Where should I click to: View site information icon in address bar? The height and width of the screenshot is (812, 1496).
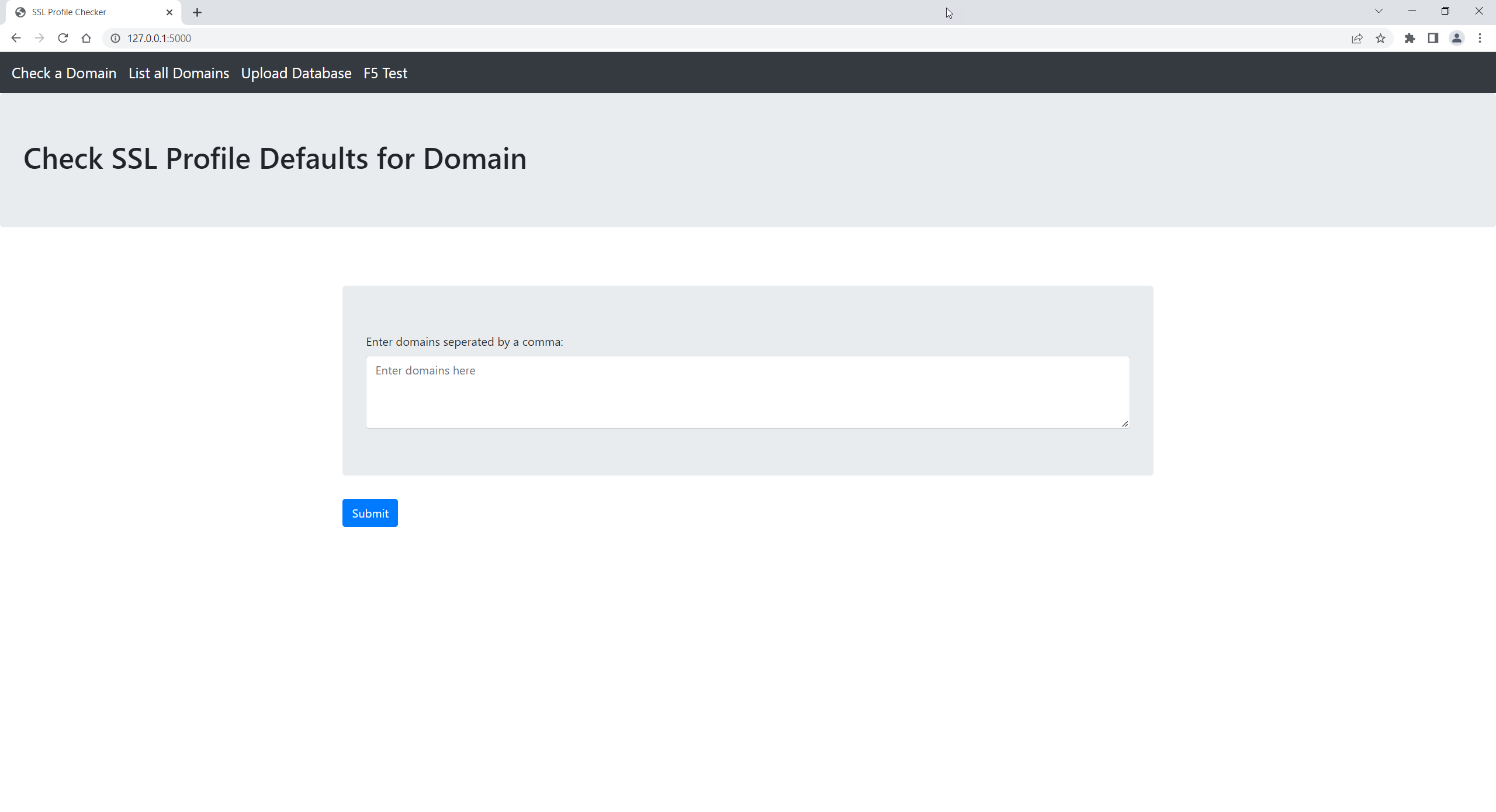click(116, 38)
